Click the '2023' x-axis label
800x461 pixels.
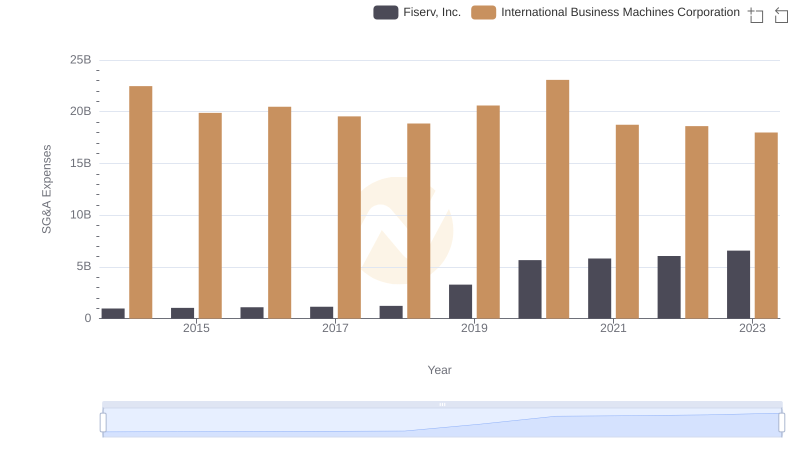tap(752, 328)
